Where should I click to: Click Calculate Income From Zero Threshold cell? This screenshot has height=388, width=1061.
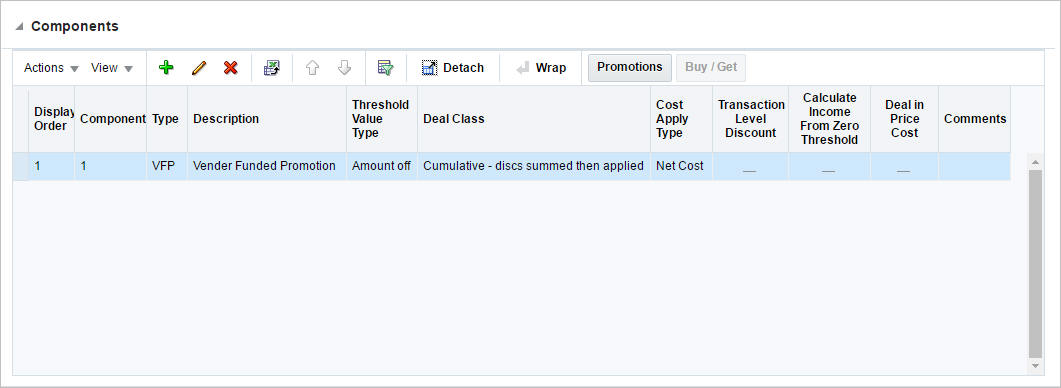[x=829, y=167]
